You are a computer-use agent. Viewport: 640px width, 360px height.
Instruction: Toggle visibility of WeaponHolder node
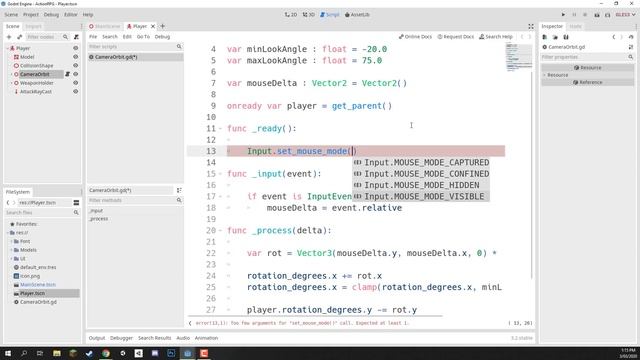[x=76, y=83]
